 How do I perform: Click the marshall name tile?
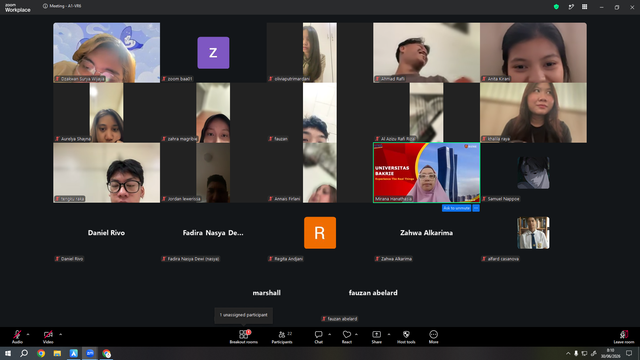pos(267,293)
